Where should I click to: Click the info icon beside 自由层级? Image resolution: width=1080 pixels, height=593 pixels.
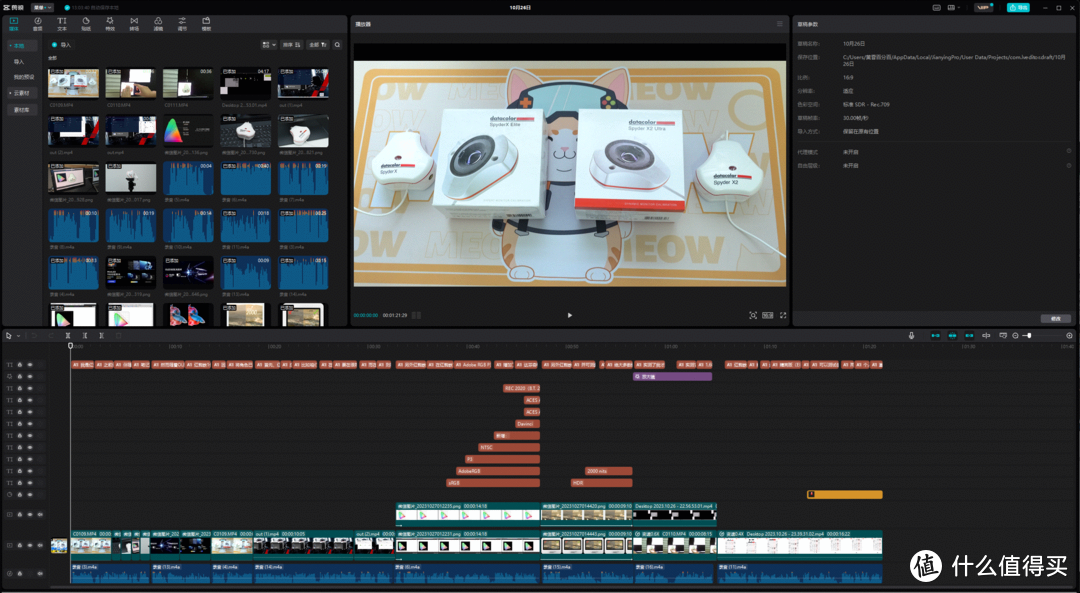(x=1069, y=165)
